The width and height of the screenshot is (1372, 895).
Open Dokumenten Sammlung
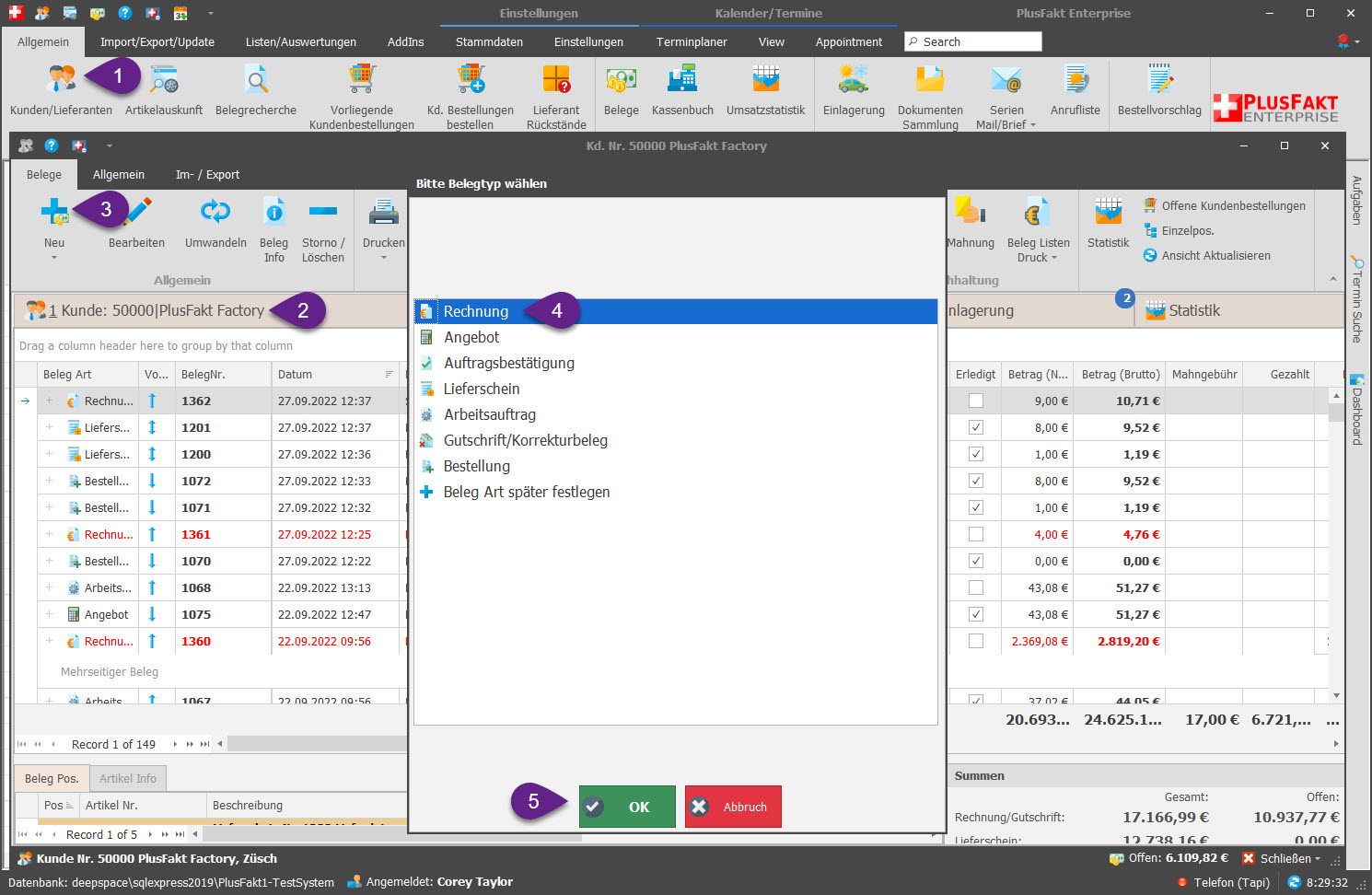tap(930, 96)
